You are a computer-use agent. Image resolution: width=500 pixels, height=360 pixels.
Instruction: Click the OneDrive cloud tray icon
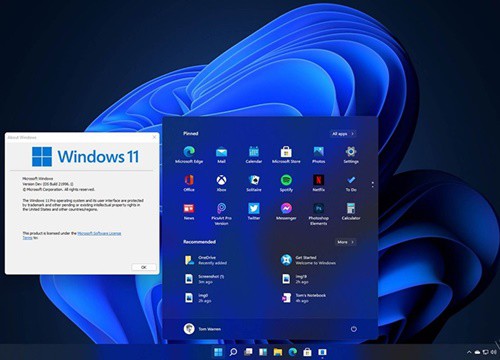(477, 352)
